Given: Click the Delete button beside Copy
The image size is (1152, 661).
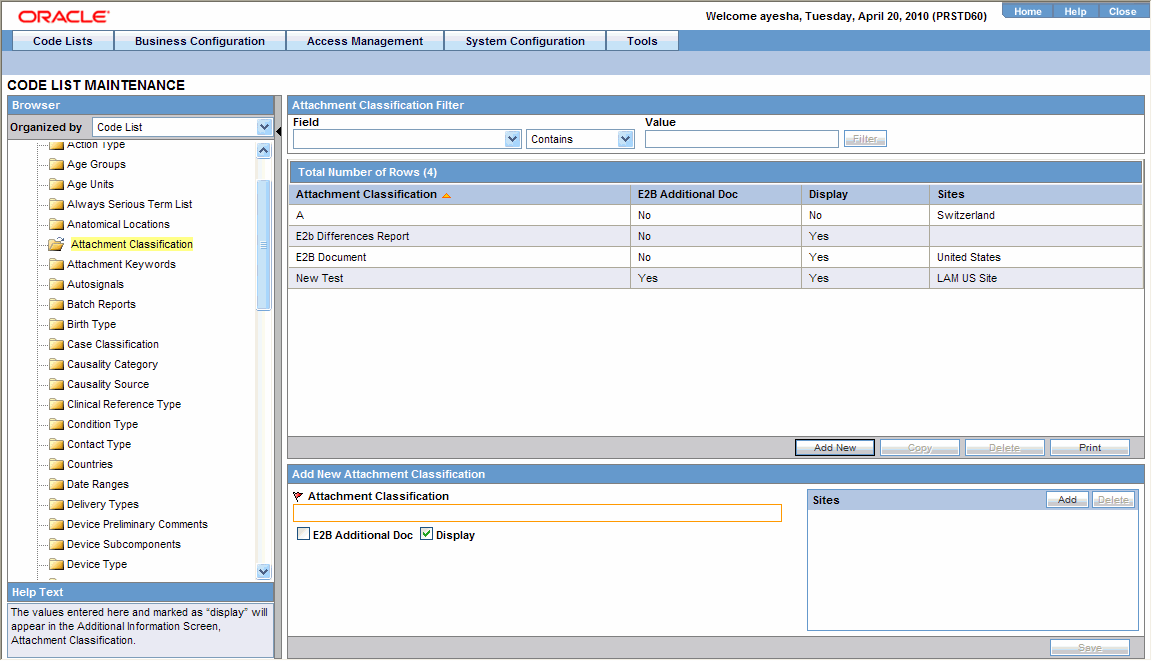Looking at the screenshot, I should click(x=1004, y=448).
